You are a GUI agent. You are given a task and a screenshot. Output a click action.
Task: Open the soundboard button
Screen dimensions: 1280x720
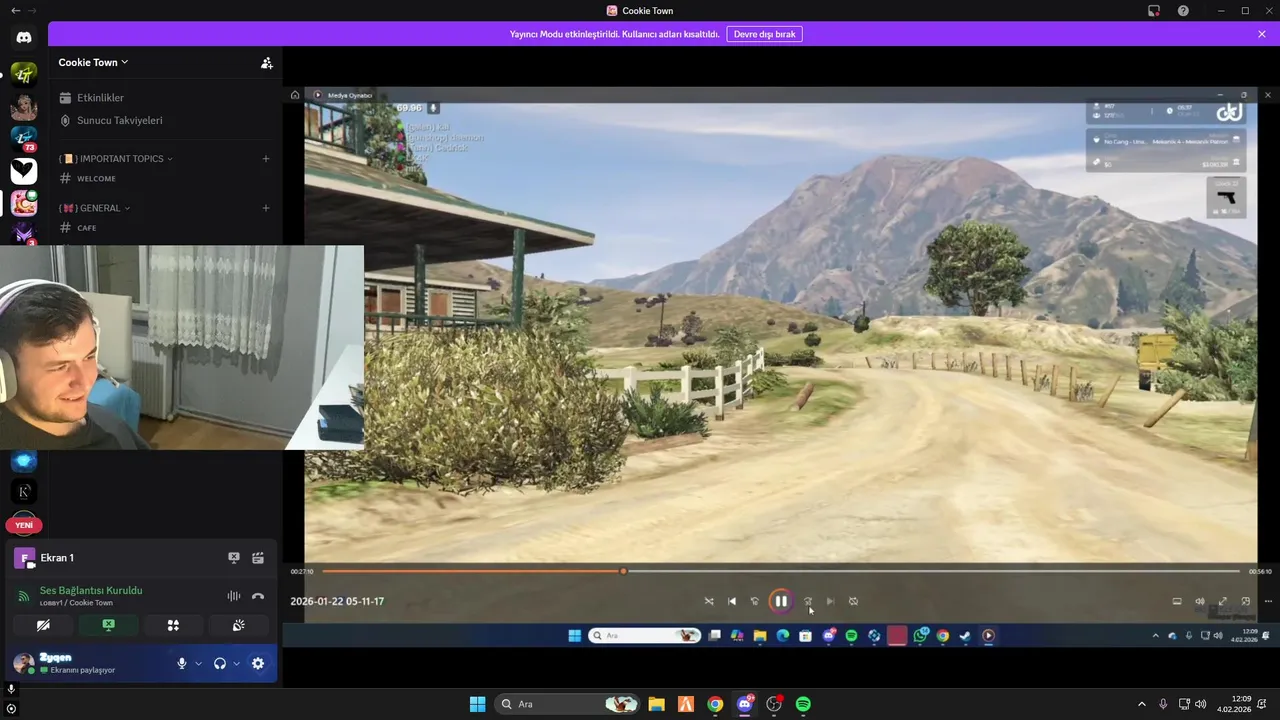(238, 625)
